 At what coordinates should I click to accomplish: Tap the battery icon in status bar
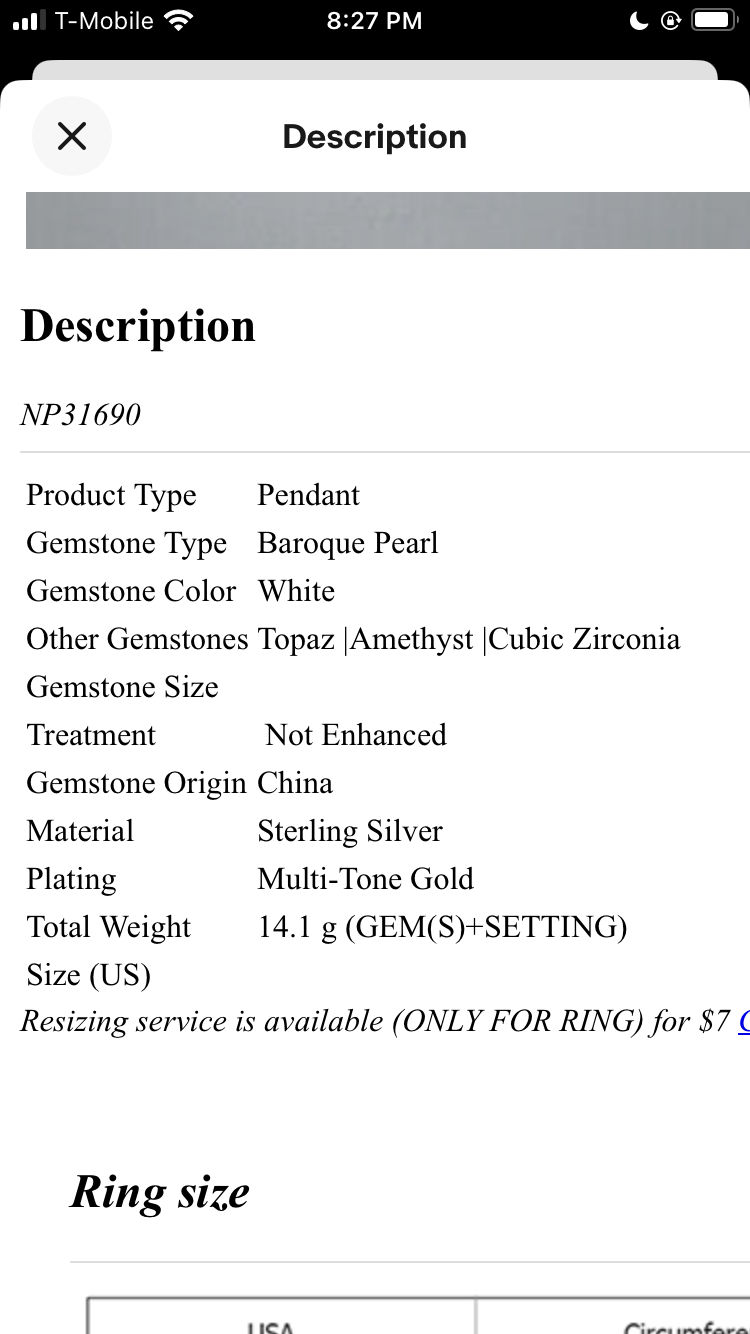(x=714, y=21)
